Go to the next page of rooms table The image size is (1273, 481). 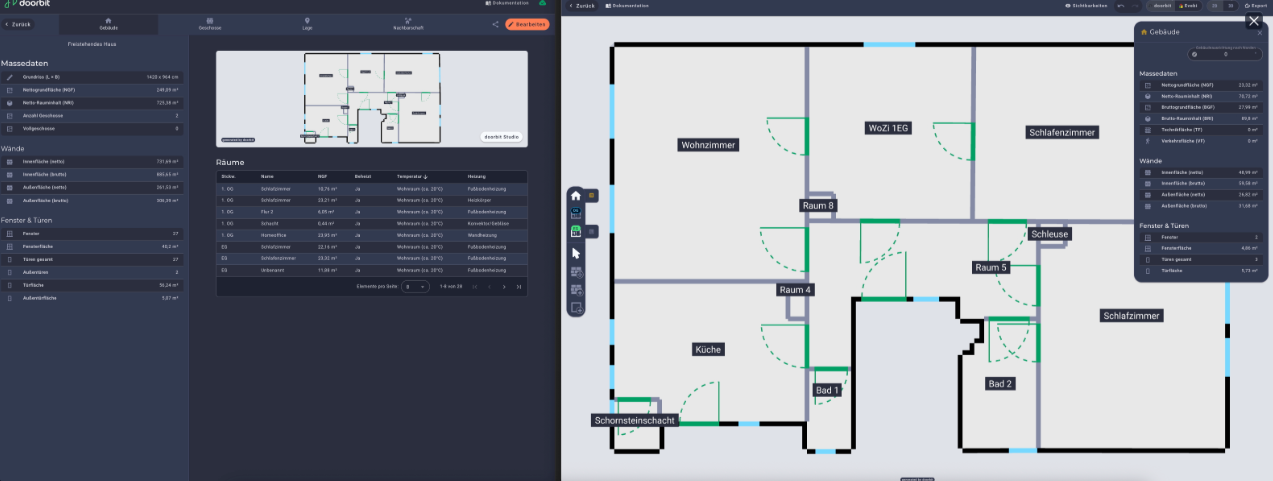(503, 287)
